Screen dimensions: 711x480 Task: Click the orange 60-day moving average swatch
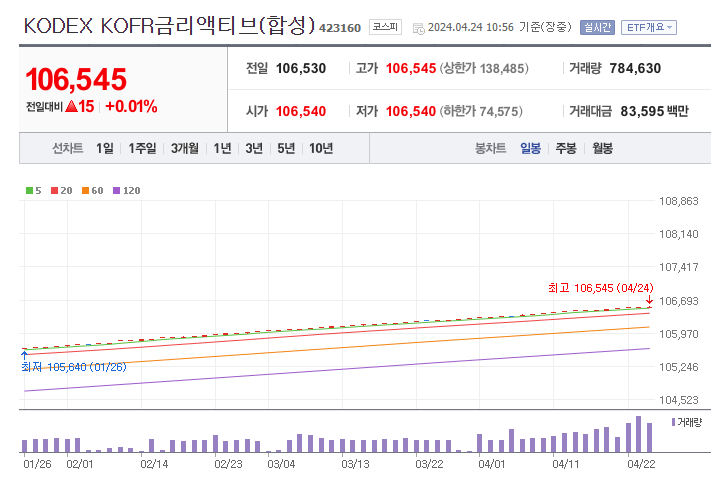coord(85,191)
